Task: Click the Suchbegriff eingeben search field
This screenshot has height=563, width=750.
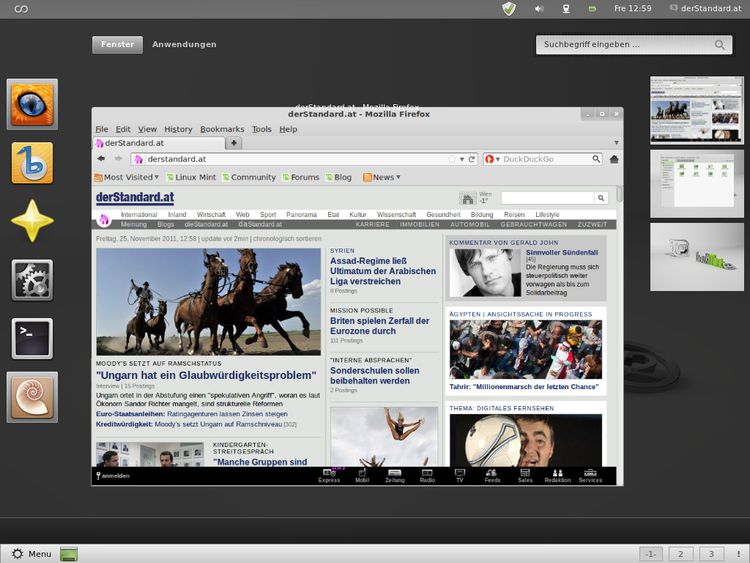Action: pyautogui.click(x=625, y=45)
